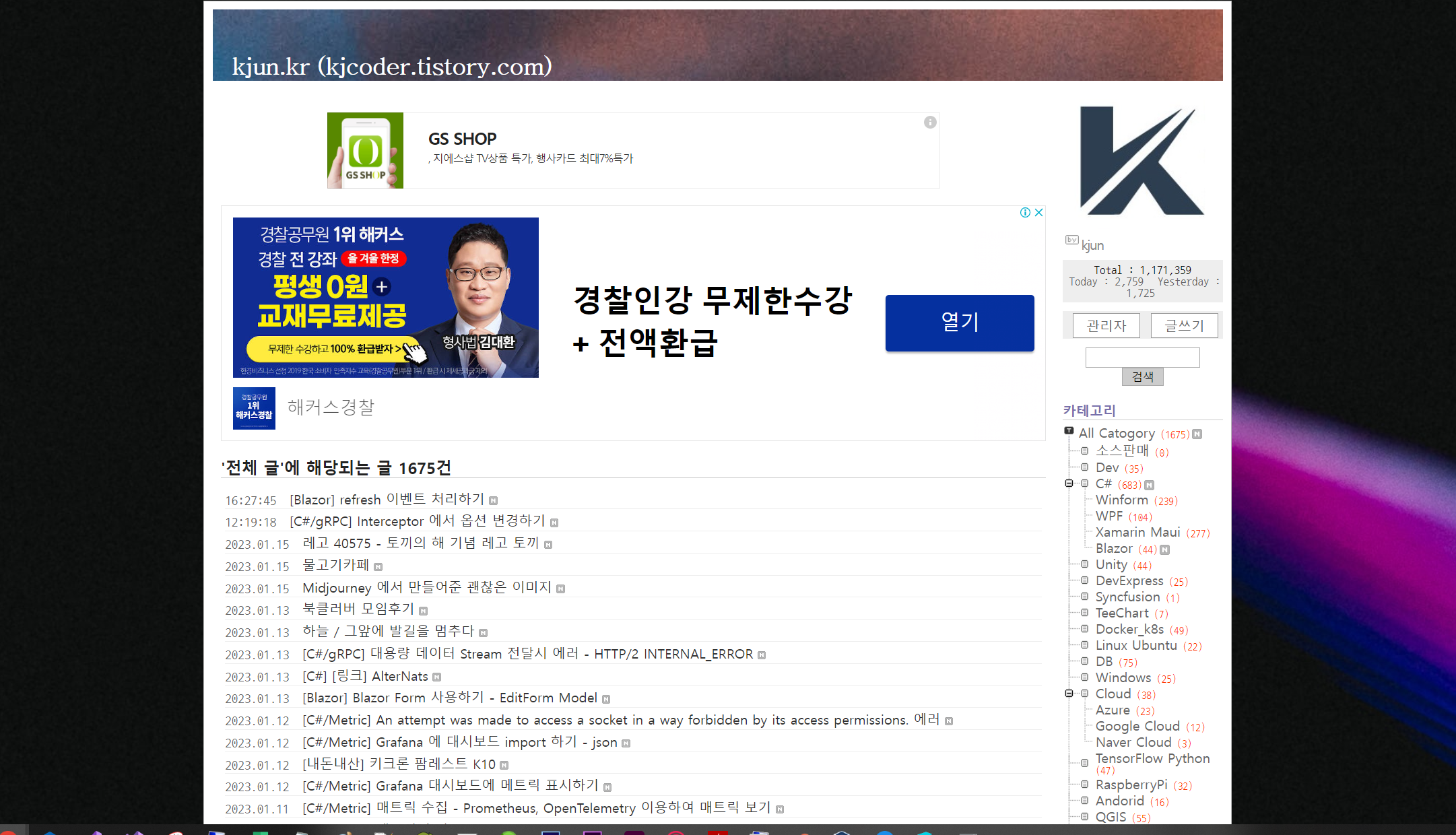Image resolution: width=1456 pixels, height=835 pixels.
Task: Click the 글쓰기 write button
Action: tap(1184, 326)
